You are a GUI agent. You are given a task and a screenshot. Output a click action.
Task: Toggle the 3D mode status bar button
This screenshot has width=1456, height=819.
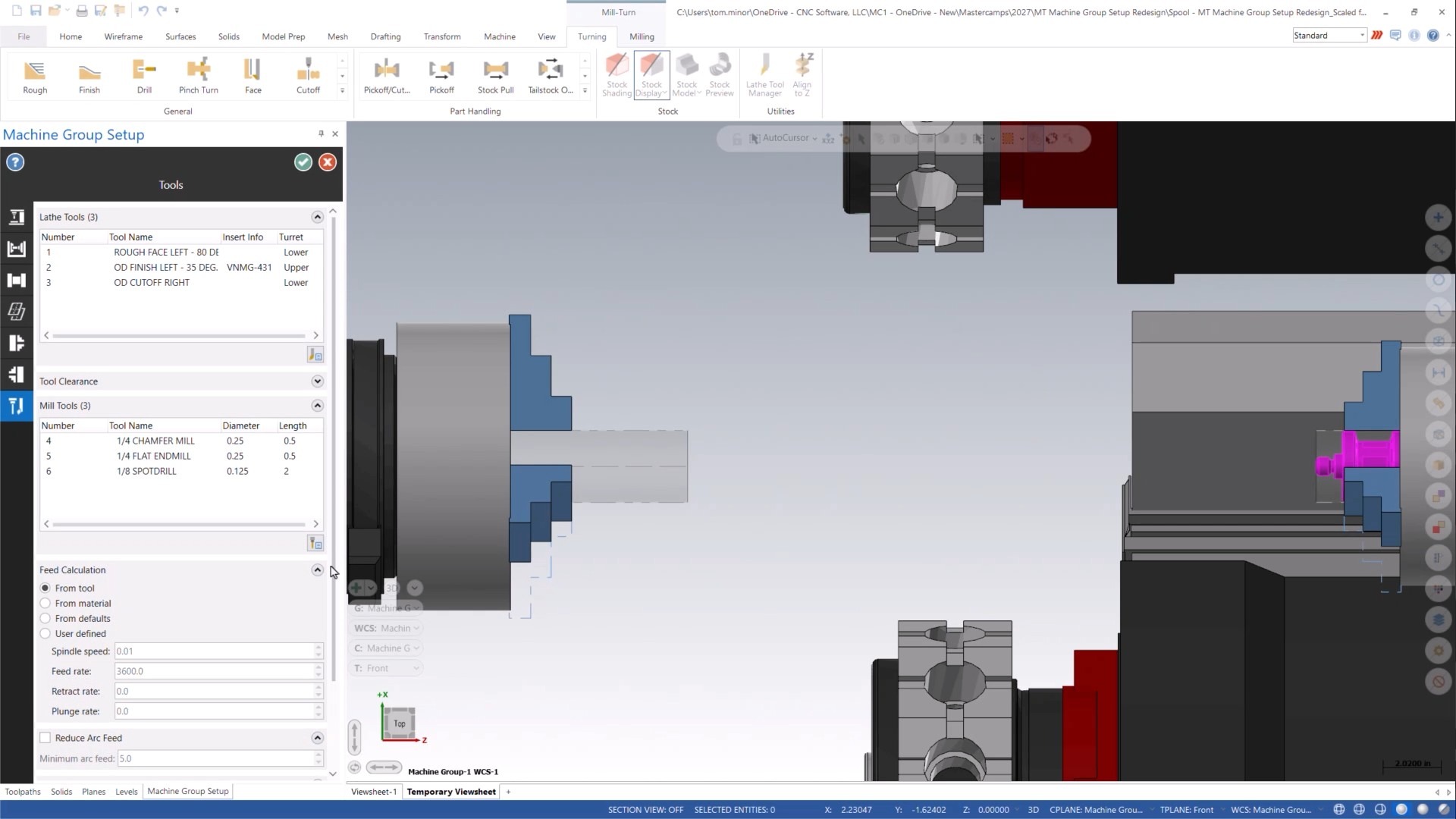pyautogui.click(x=1033, y=810)
